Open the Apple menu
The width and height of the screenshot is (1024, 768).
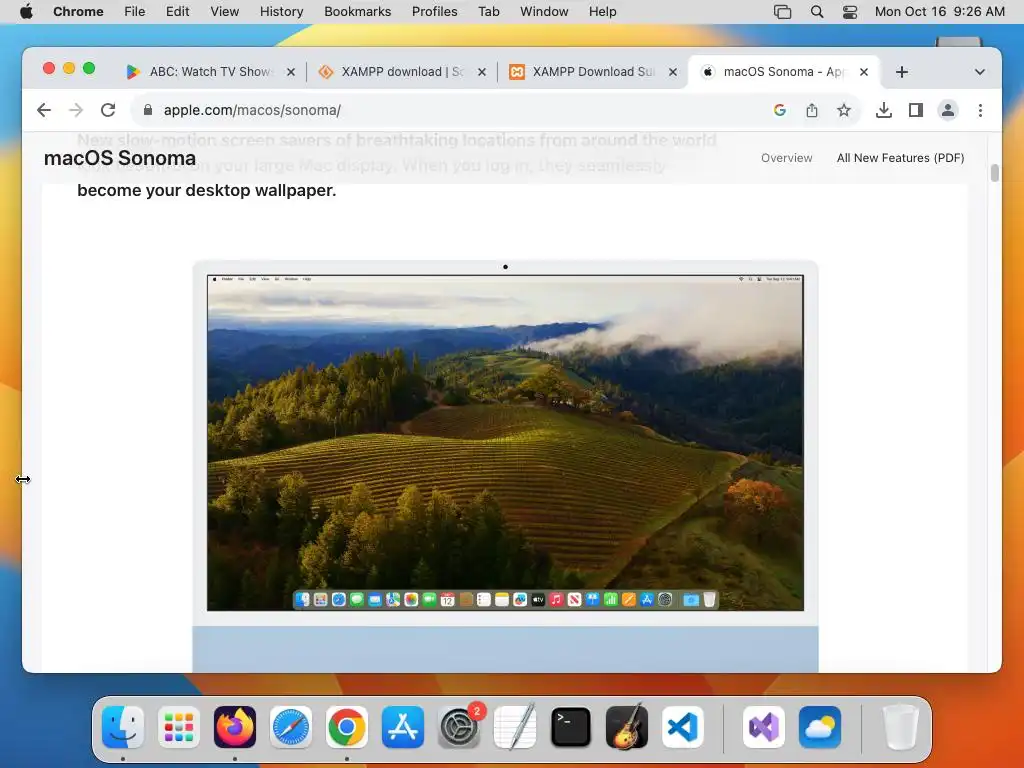[26, 12]
